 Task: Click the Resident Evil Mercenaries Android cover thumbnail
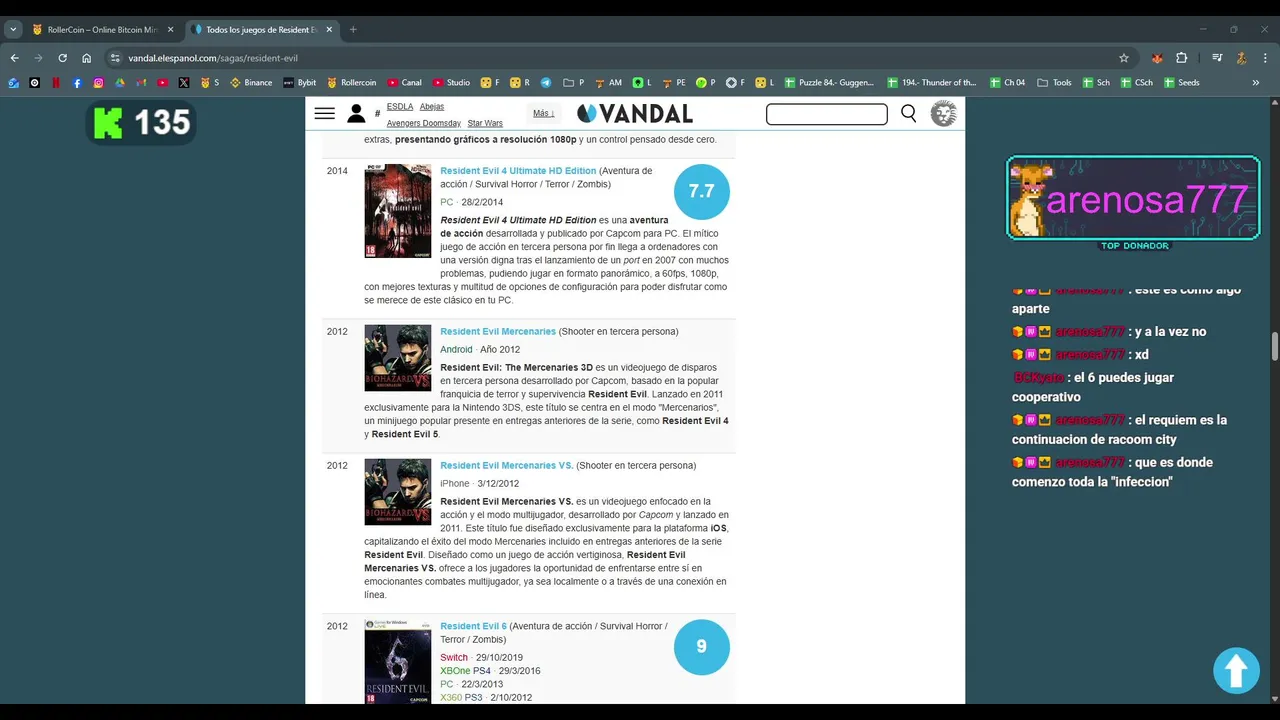(x=398, y=357)
